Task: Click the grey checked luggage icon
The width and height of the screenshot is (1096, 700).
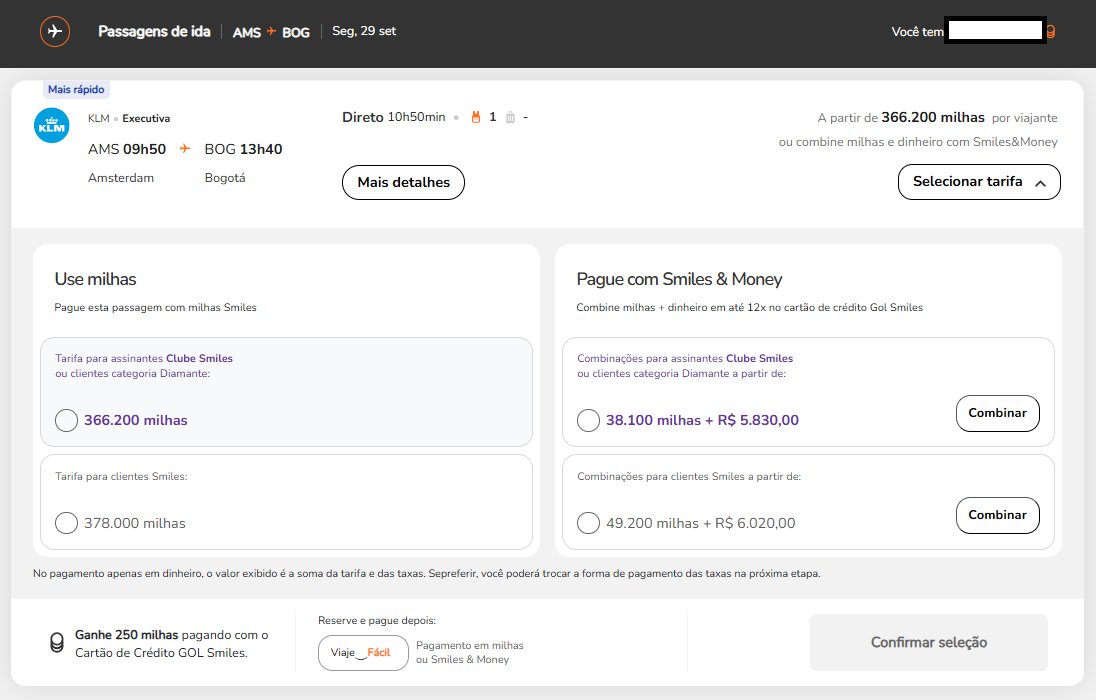Action: [510, 117]
